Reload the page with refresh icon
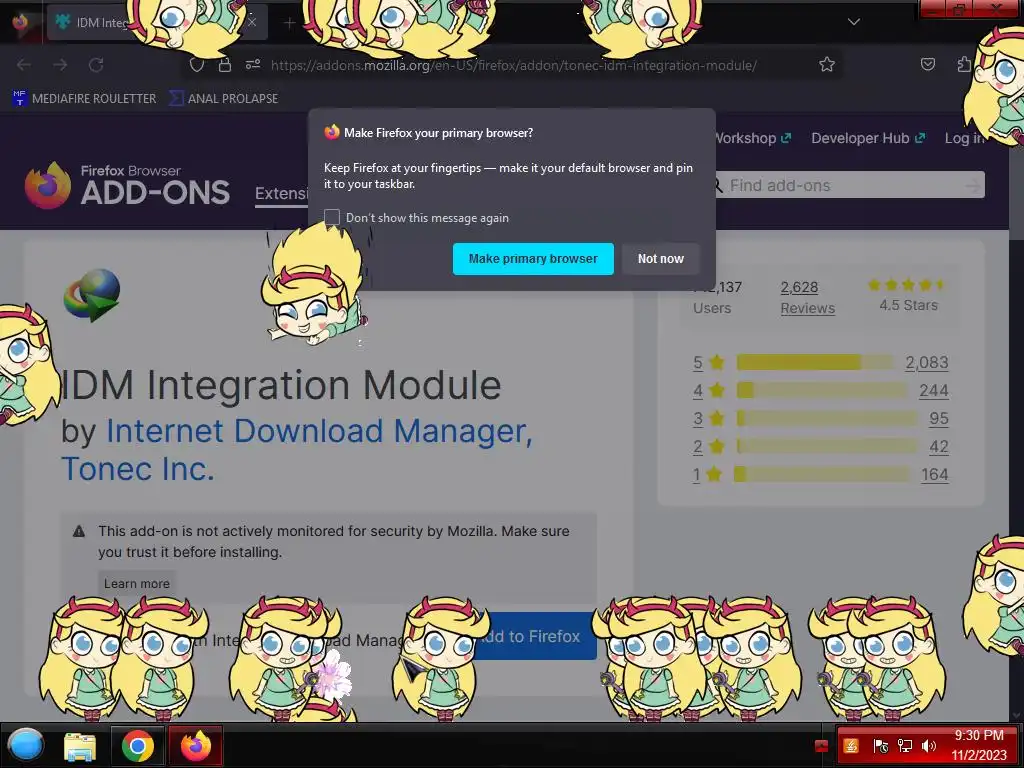 coord(96,65)
